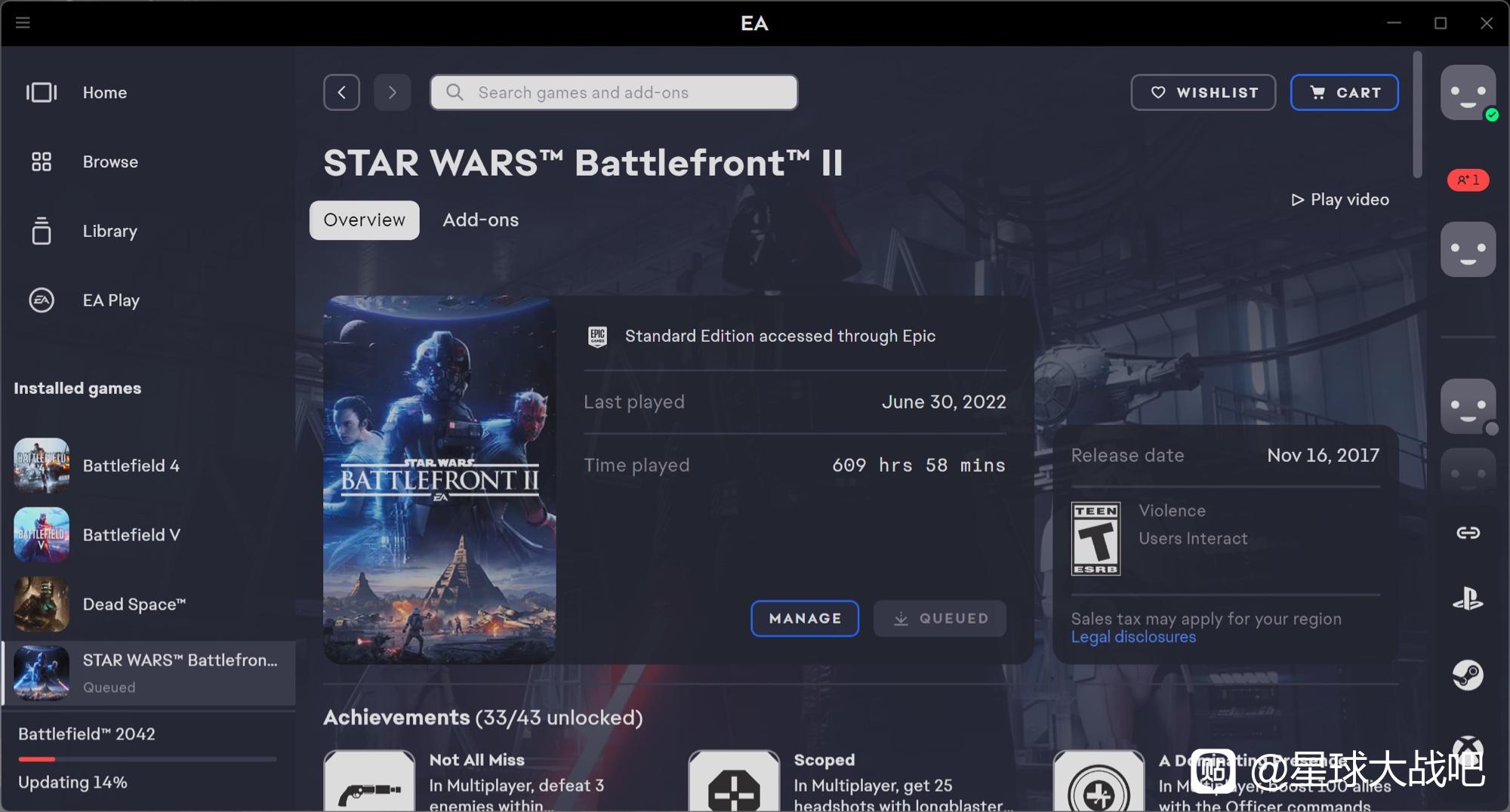This screenshot has height=812, width=1510.
Task: Click the release date Nov 16, 2017
Action: point(1323,455)
